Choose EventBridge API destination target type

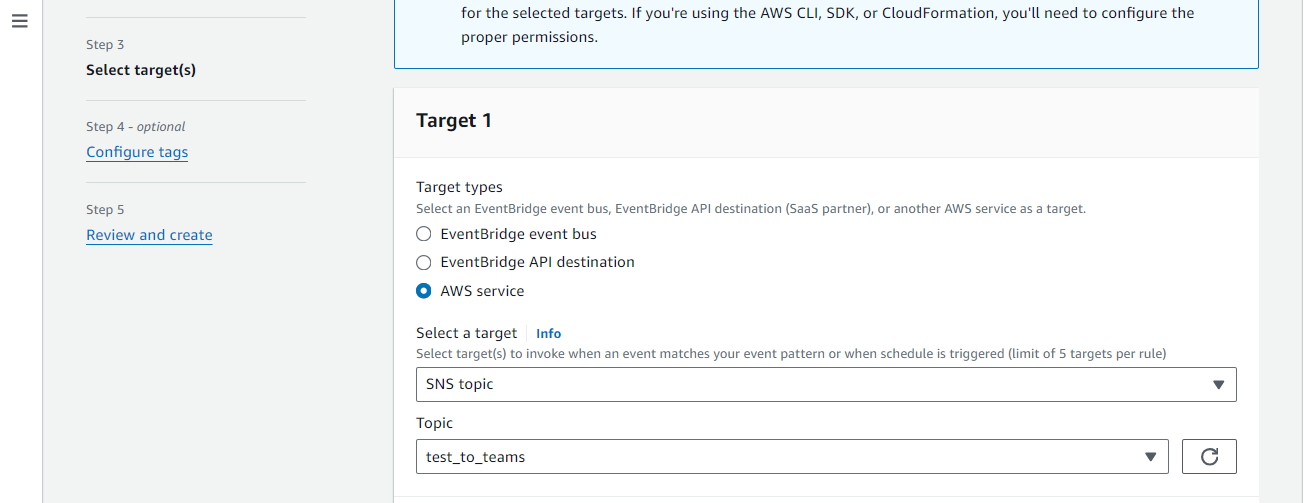424,262
